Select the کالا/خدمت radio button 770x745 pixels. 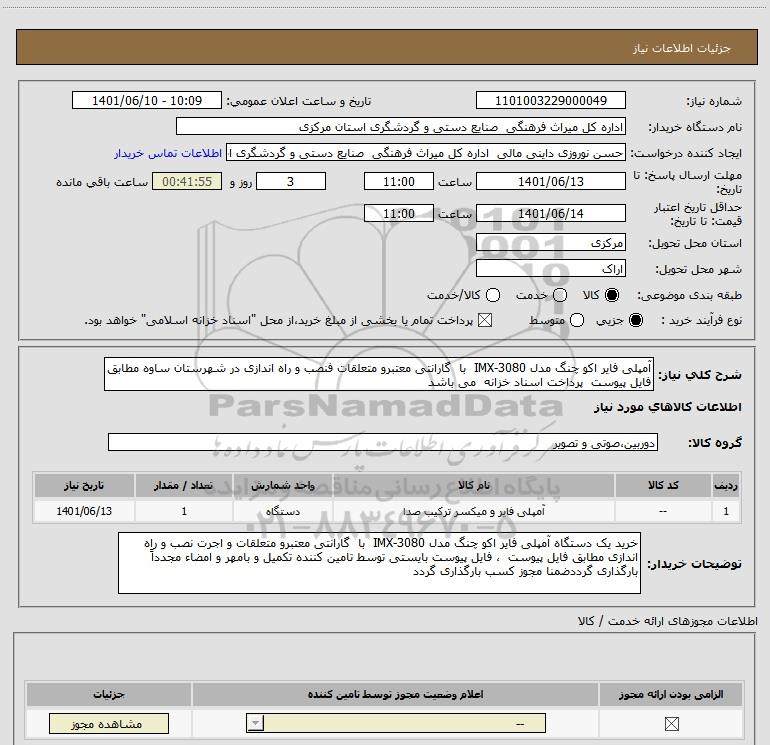pos(493,295)
